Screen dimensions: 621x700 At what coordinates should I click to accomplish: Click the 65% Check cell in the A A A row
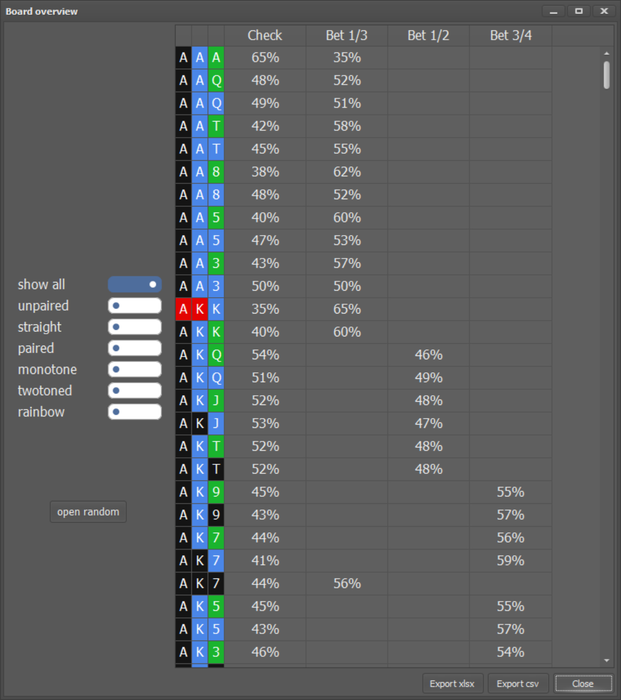[x=265, y=58]
